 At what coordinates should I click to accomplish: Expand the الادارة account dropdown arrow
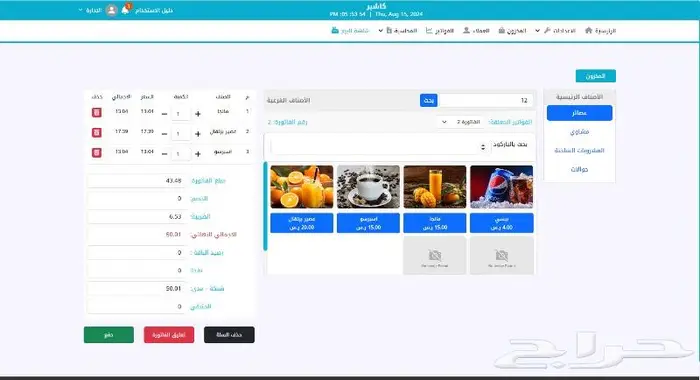tap(80, 10)
